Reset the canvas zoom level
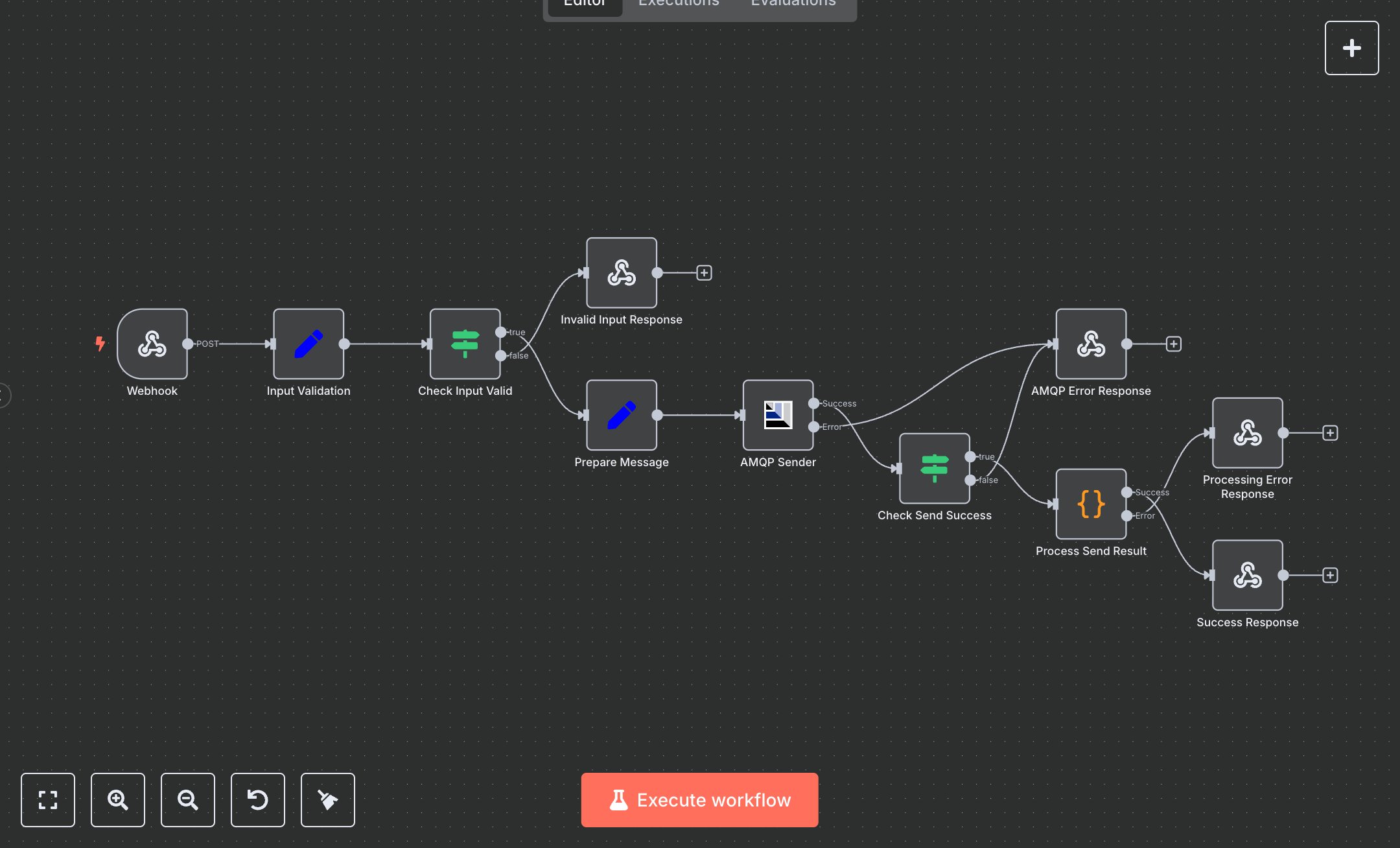Image resolution: width=1400 pixels, height=848 pixels. click(258, 800)
